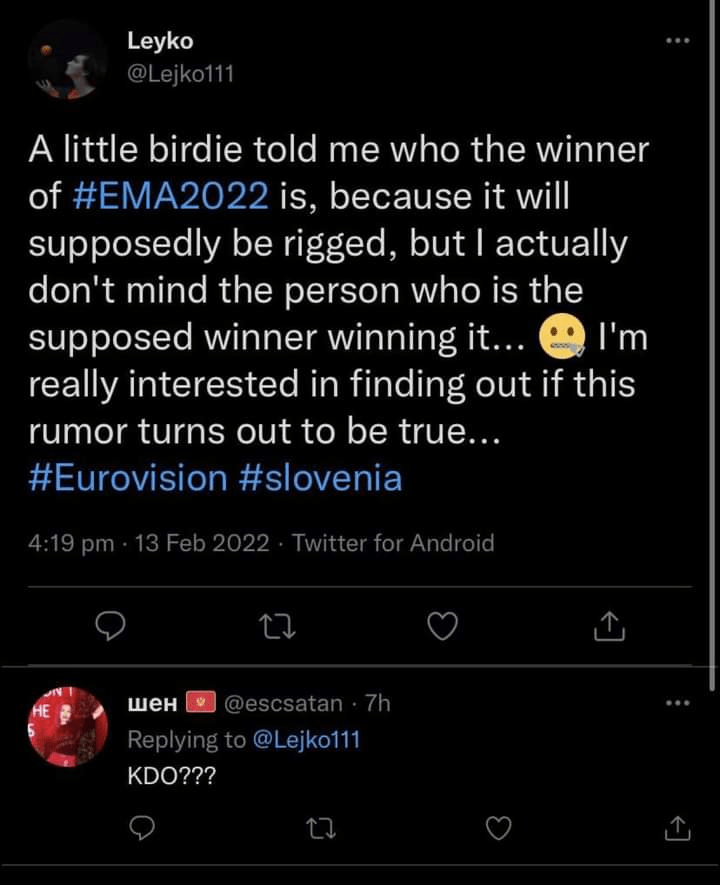Viewport: 720px width, 885px height.
Task: Click the Twitter for Android source label
Action: tap(393, 543)
